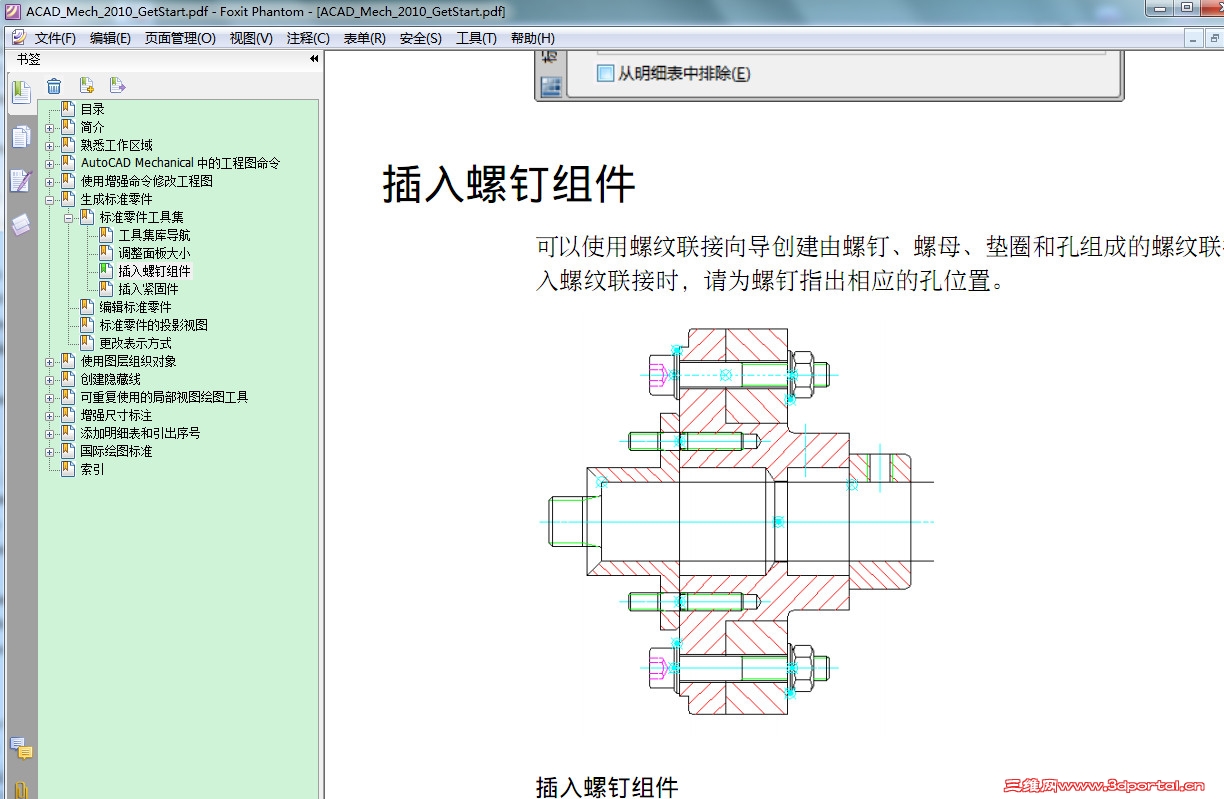Select the Layers panel icon in sidebar

20,224
